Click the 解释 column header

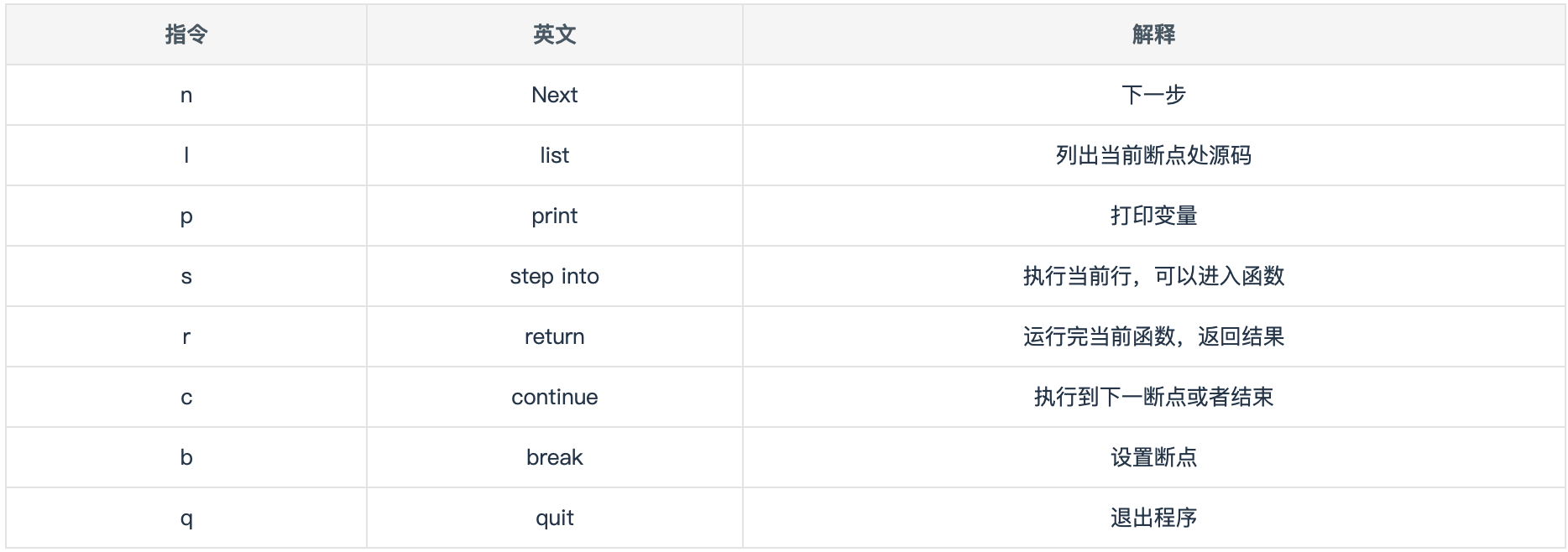(x=1153, y=34)
